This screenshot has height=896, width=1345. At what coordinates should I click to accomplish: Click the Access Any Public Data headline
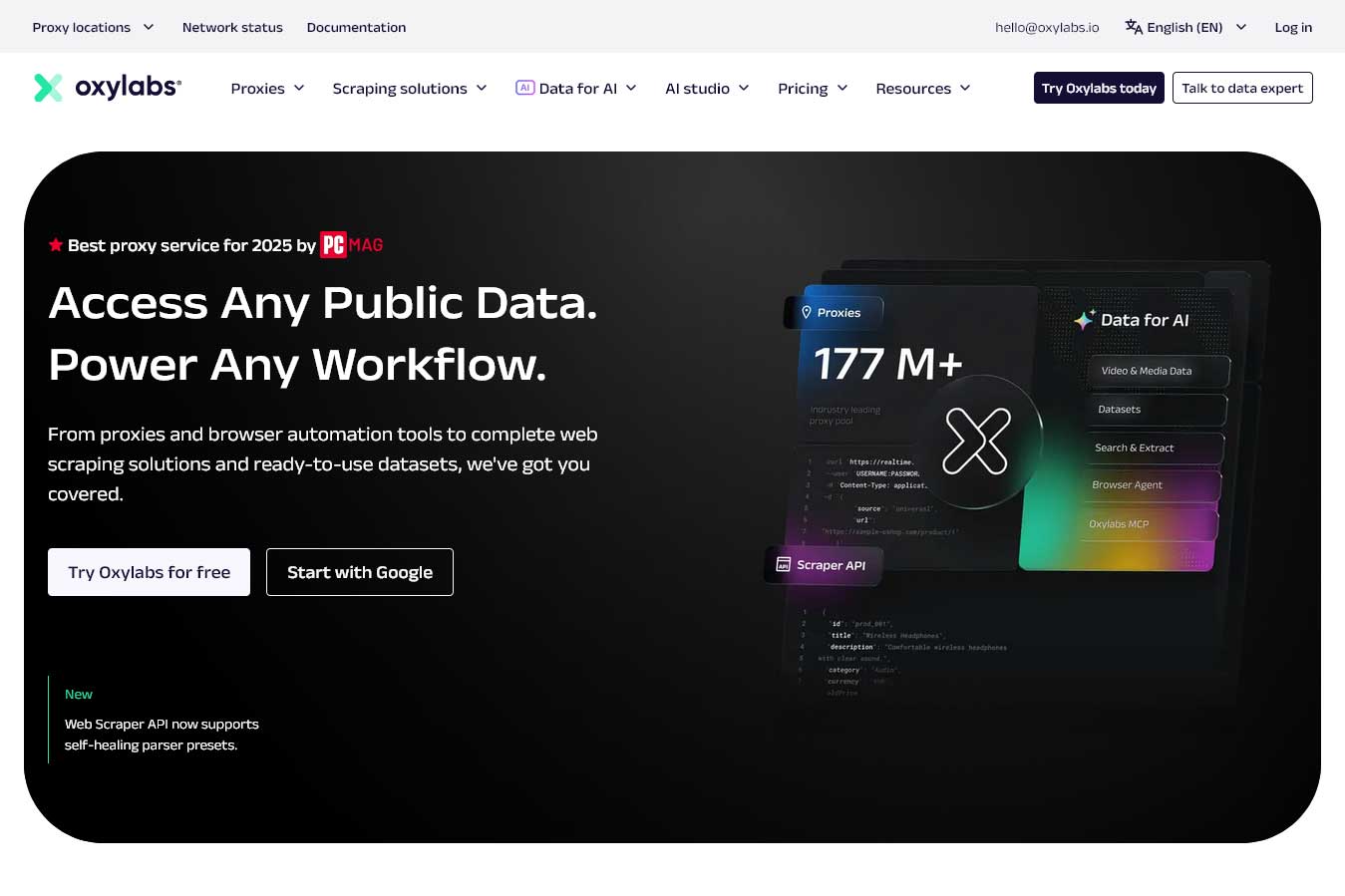(x=322, y=303)
